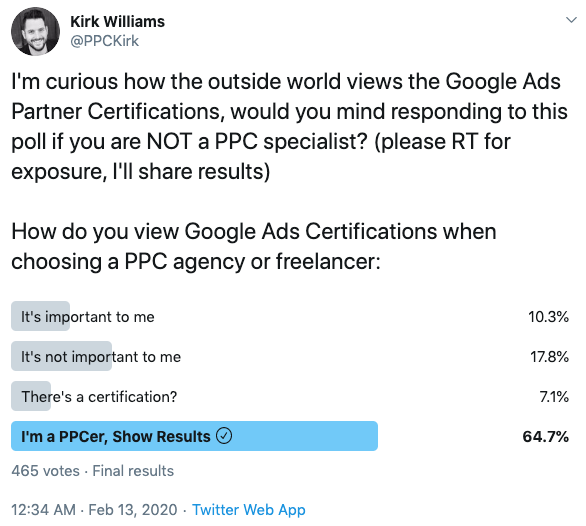Click the tweet text about Google Ads Partner Certifications
This screenshot has width=586, height=526.
(x=290, y=126)
